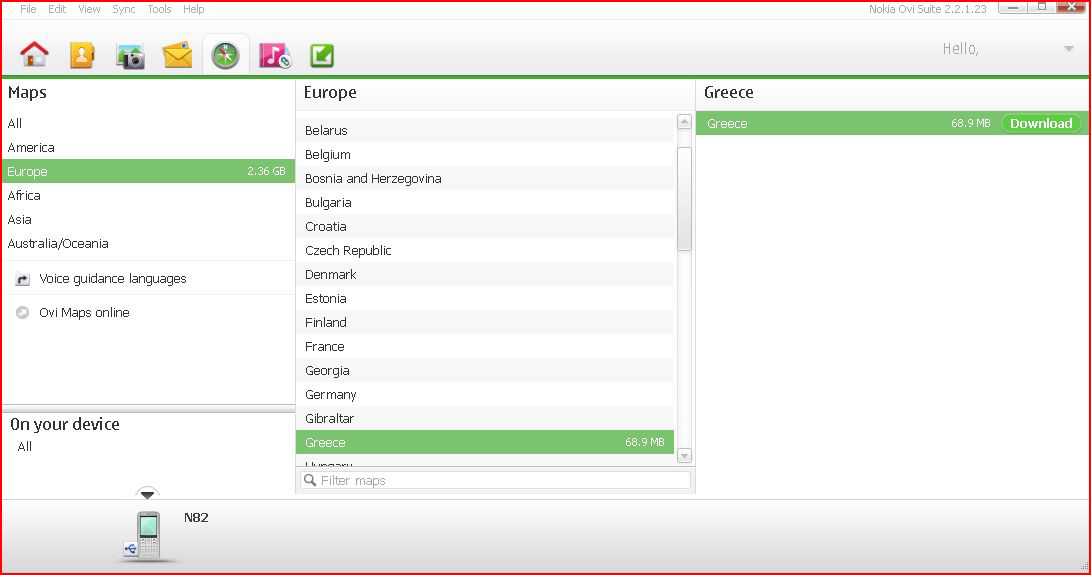The image size is (1091, 575).
Task: Open the Tools menu
Action: [x=159, y=9]
